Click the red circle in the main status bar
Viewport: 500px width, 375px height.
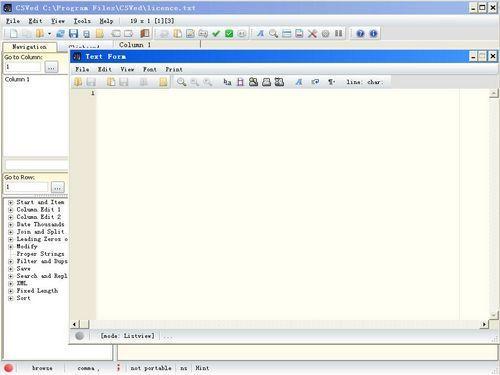9,368
